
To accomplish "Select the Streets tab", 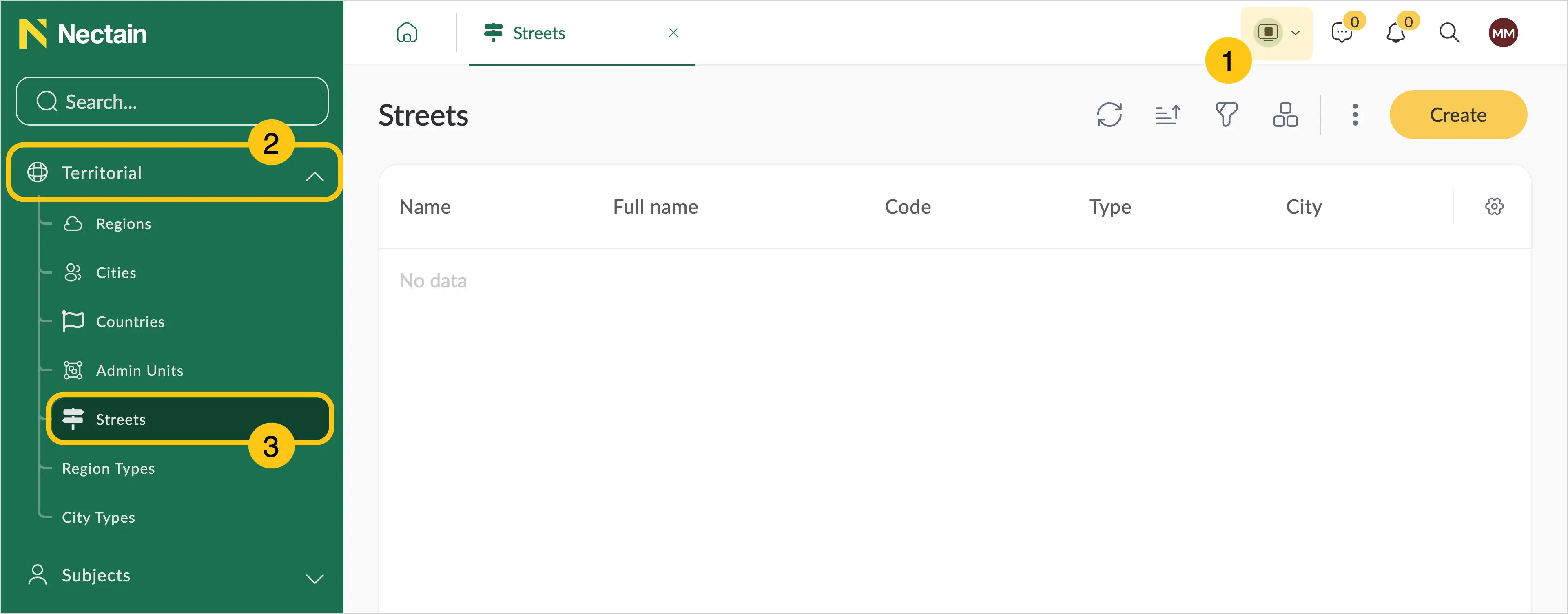I will pyautogui.click(x=539, y=33).
